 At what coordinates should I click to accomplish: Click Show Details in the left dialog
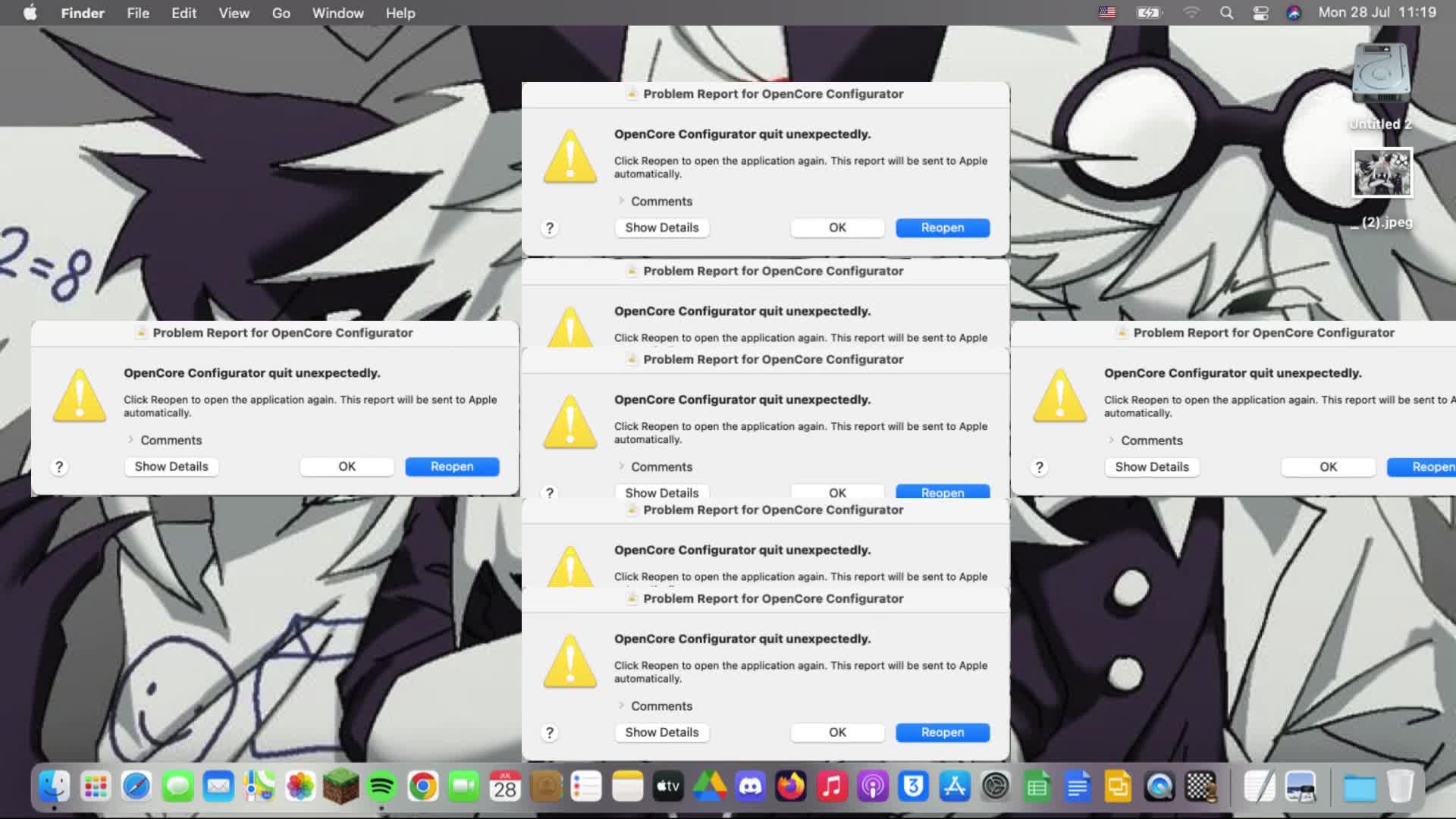[x=171, y=466]
